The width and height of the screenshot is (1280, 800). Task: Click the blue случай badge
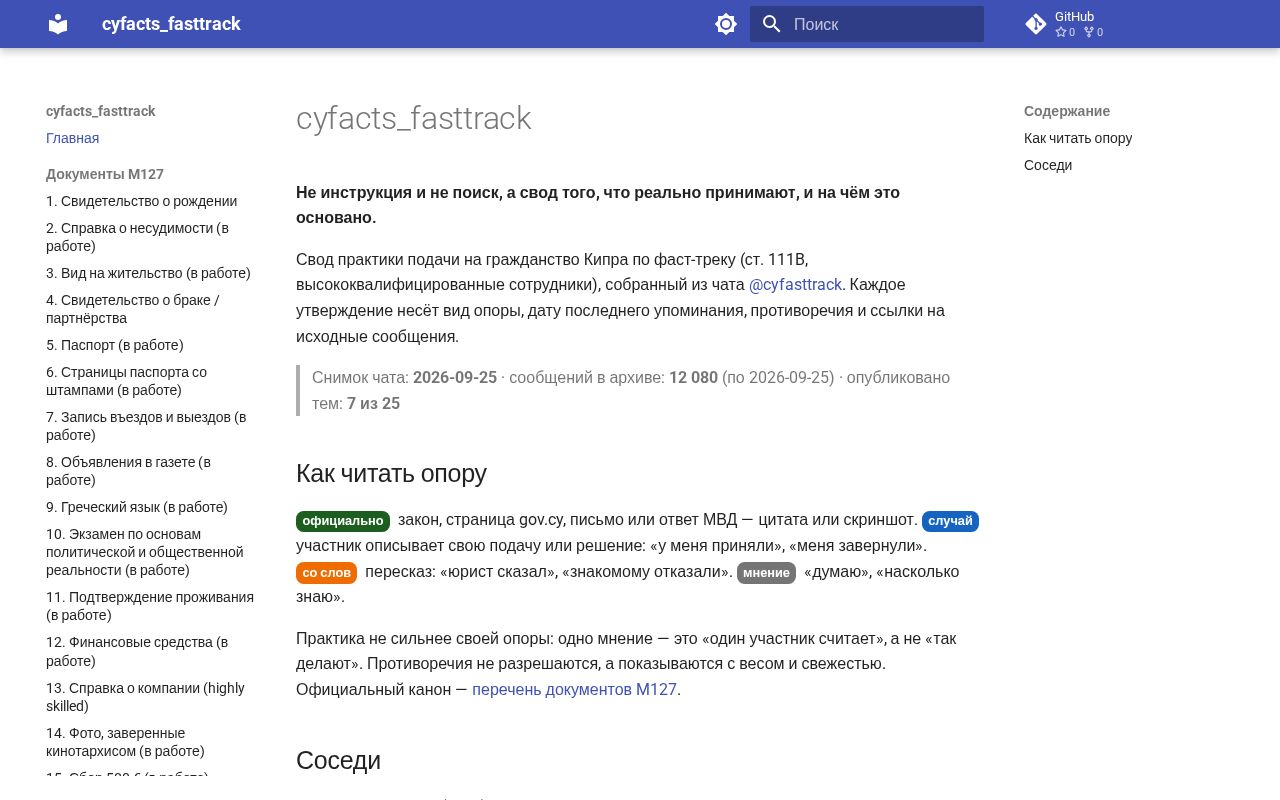click(x=950, y=521)
